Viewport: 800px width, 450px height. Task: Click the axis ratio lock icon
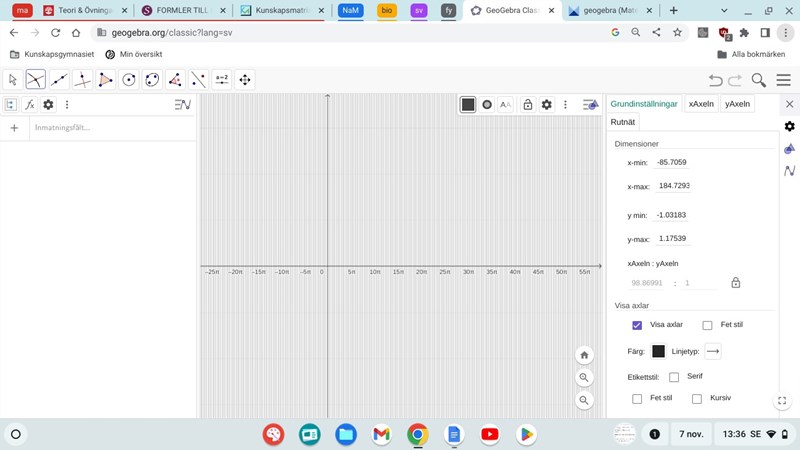point(736,283)
